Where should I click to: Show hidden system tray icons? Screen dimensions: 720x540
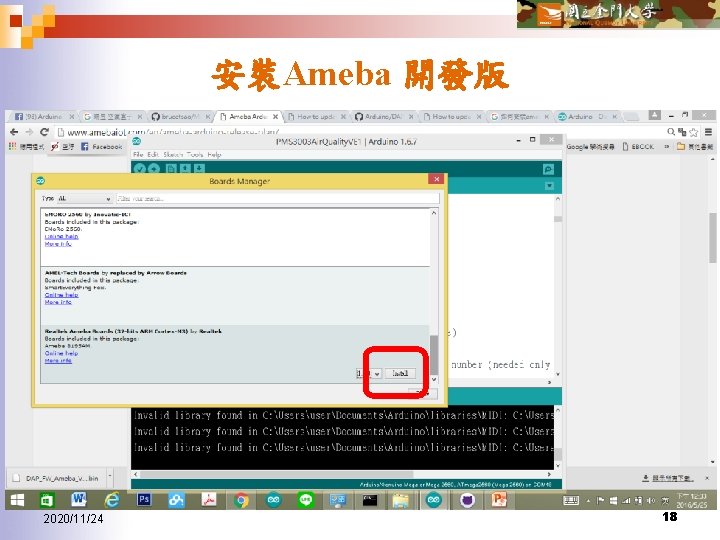[588, 501]
